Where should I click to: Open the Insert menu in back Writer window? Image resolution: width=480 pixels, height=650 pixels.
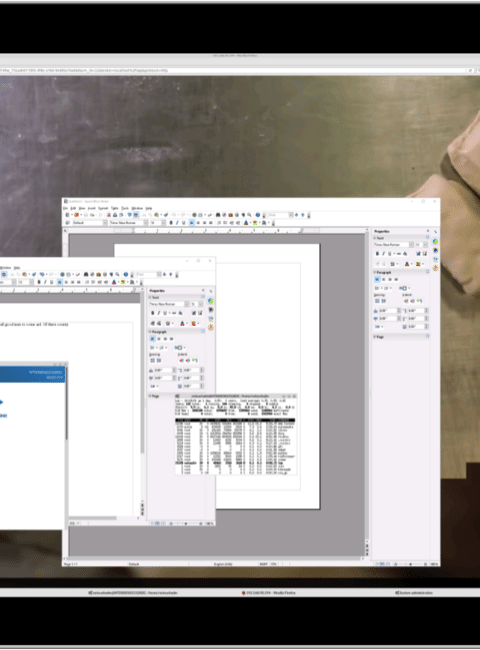92,208
